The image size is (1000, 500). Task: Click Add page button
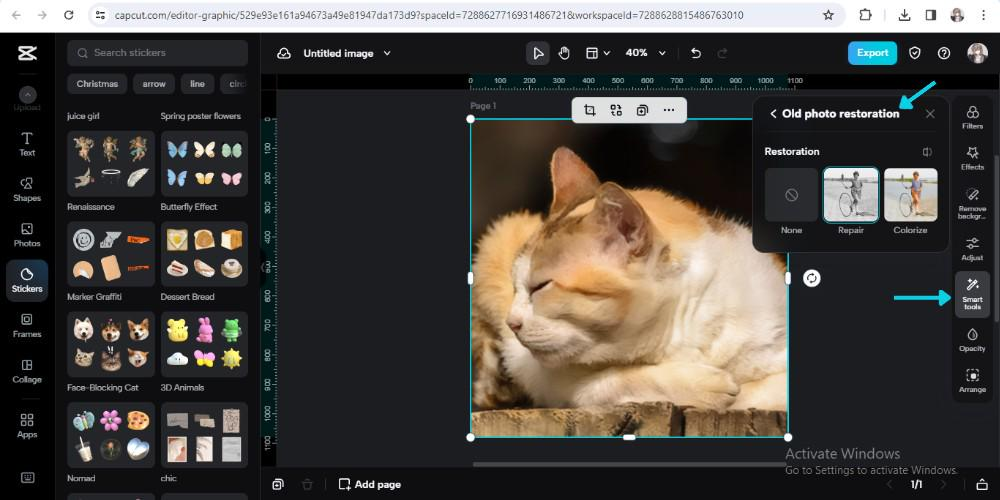coord(369,484)
